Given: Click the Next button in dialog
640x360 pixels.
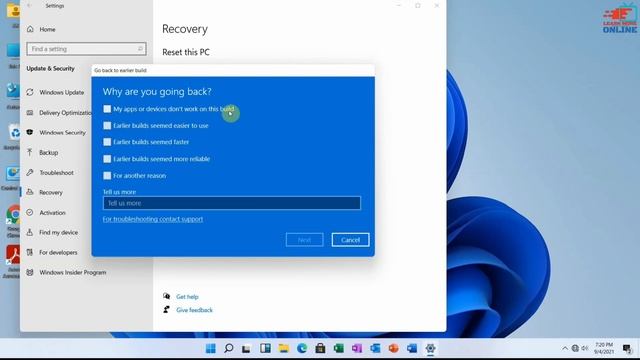Looking at the screenshot, I should 304,240.
